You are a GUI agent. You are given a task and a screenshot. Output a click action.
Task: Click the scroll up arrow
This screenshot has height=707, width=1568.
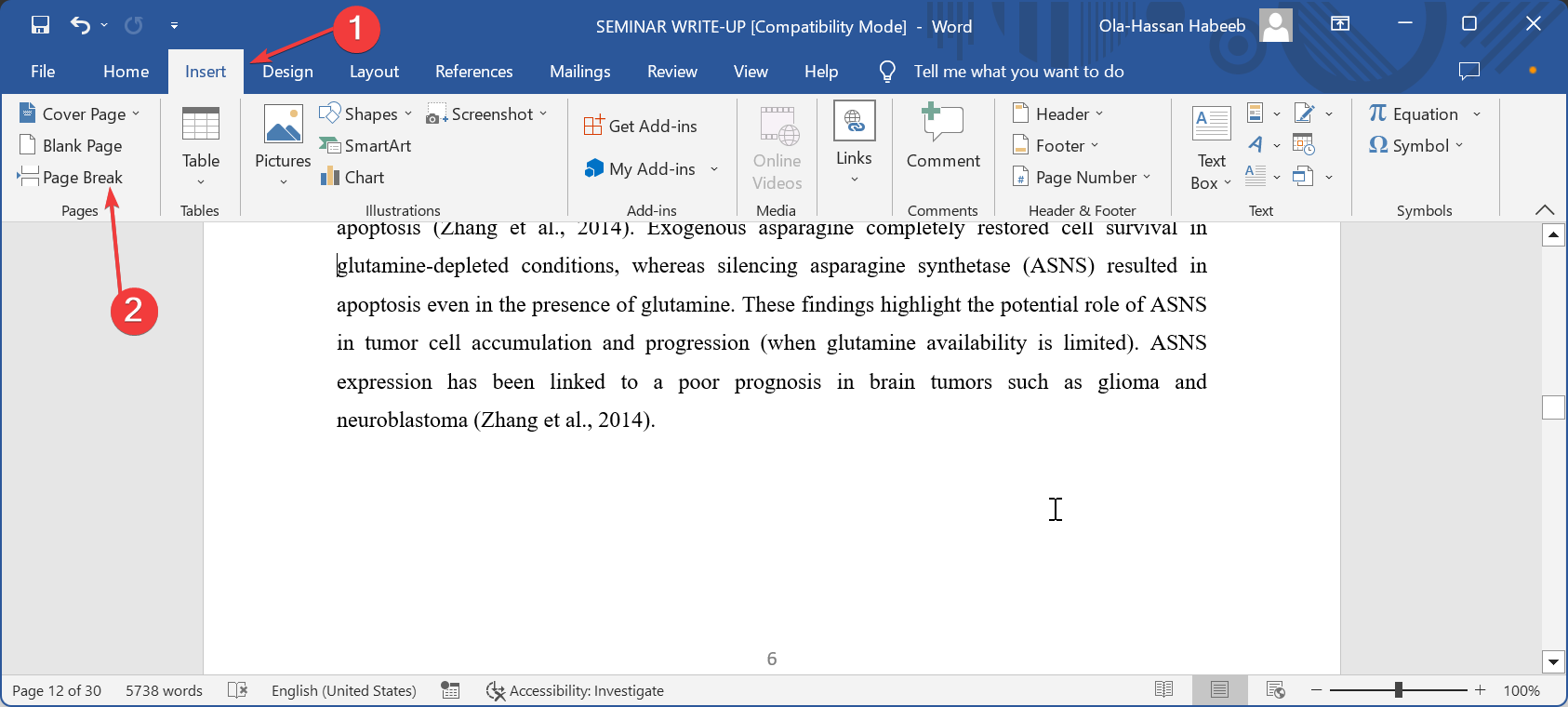[x=1553, y=235]
